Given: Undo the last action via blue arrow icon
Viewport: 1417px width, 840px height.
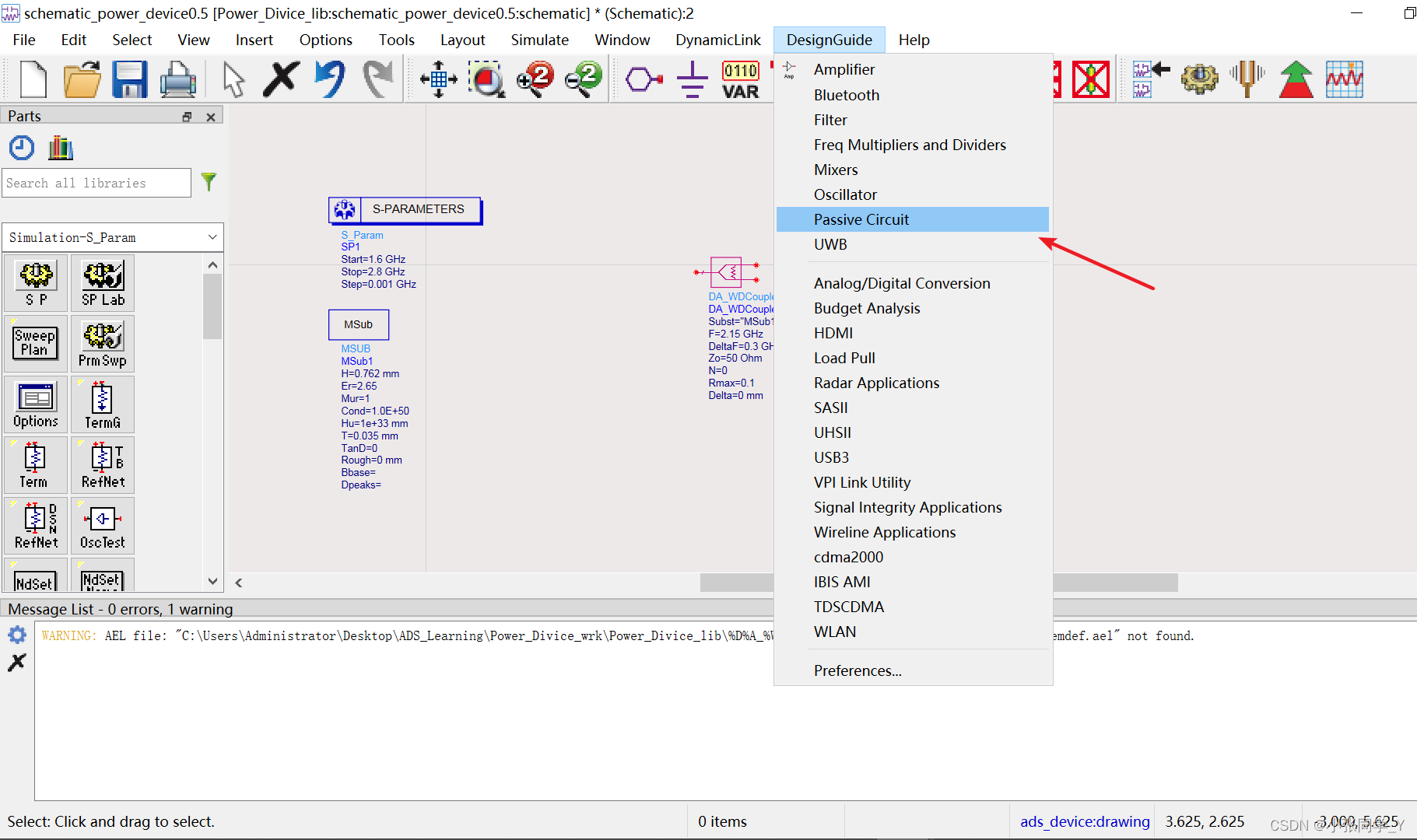Looking at the screenshot, I should 330,79.
